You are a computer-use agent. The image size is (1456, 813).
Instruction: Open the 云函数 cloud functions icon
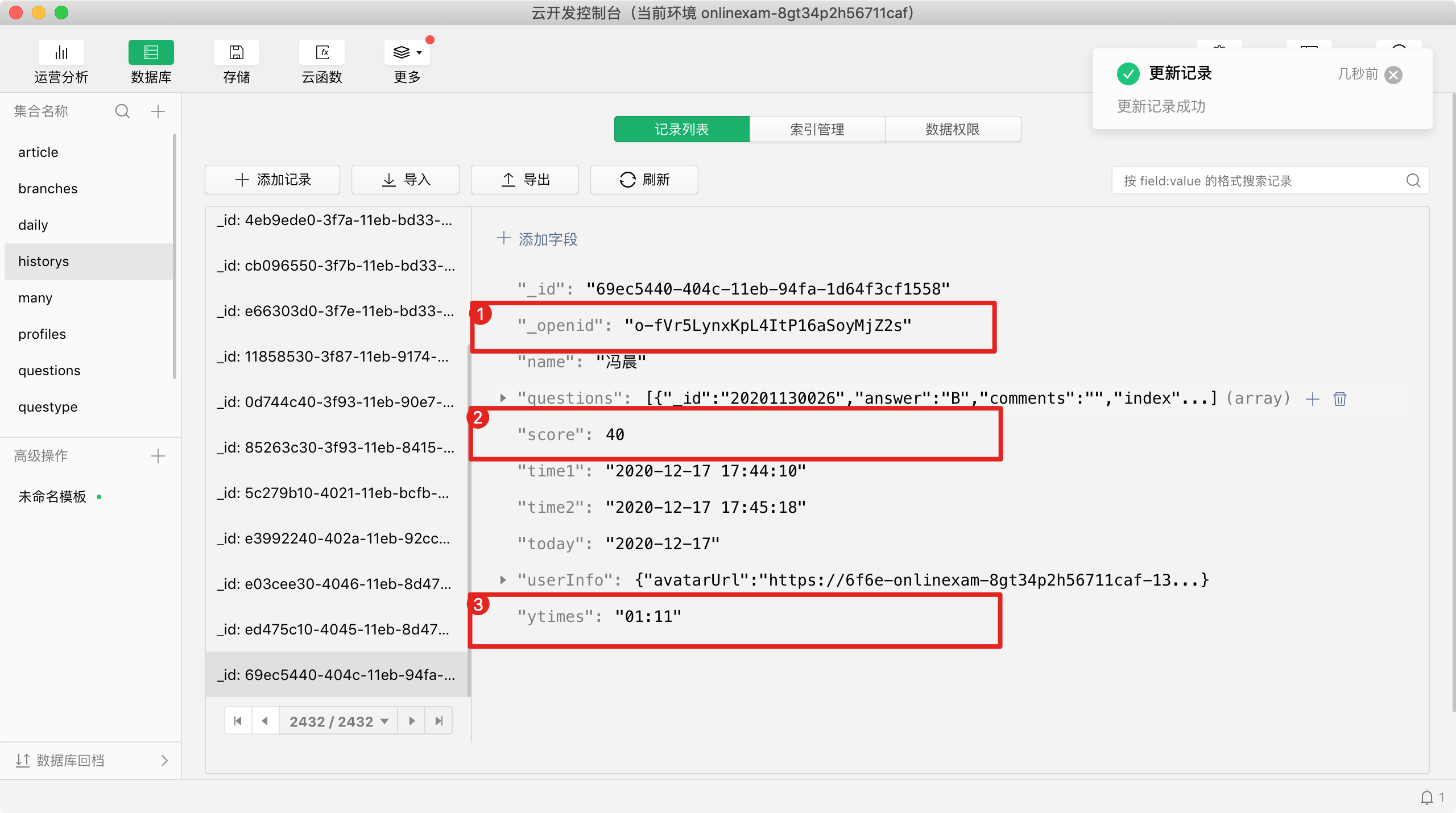click(x=322, y=53)
